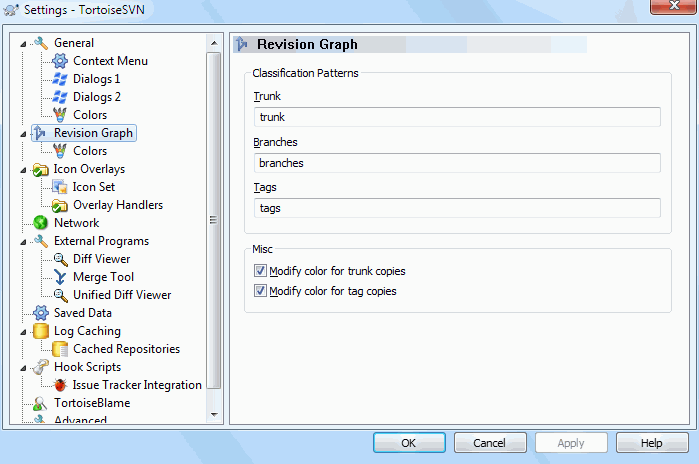Image resolution: width=699 pixels, height=464 pixels.
Task: Click the Revision Graph tree icon
Action: point(40,133)
